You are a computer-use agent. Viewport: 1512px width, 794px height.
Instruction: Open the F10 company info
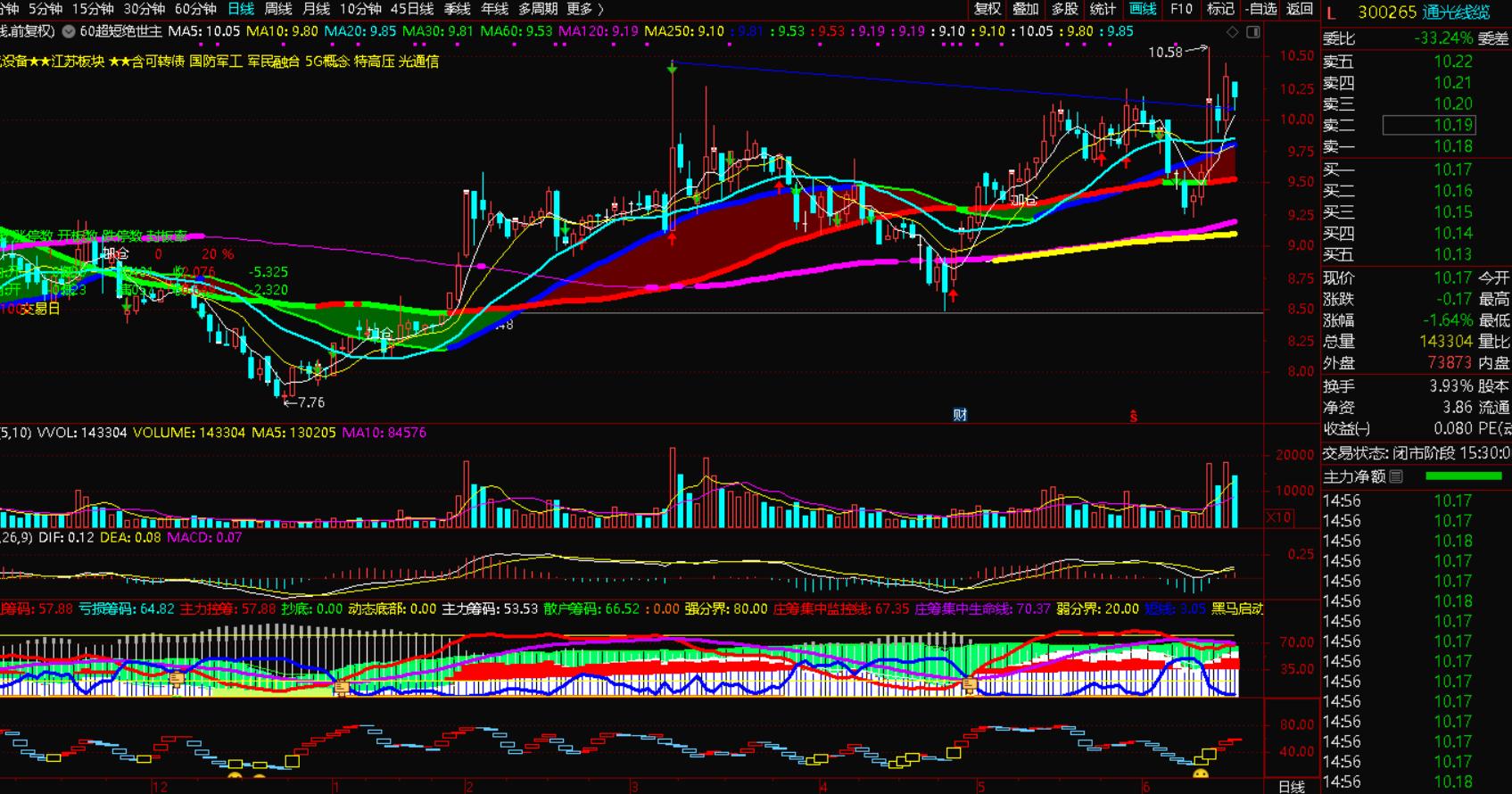tap(1181, 9)
